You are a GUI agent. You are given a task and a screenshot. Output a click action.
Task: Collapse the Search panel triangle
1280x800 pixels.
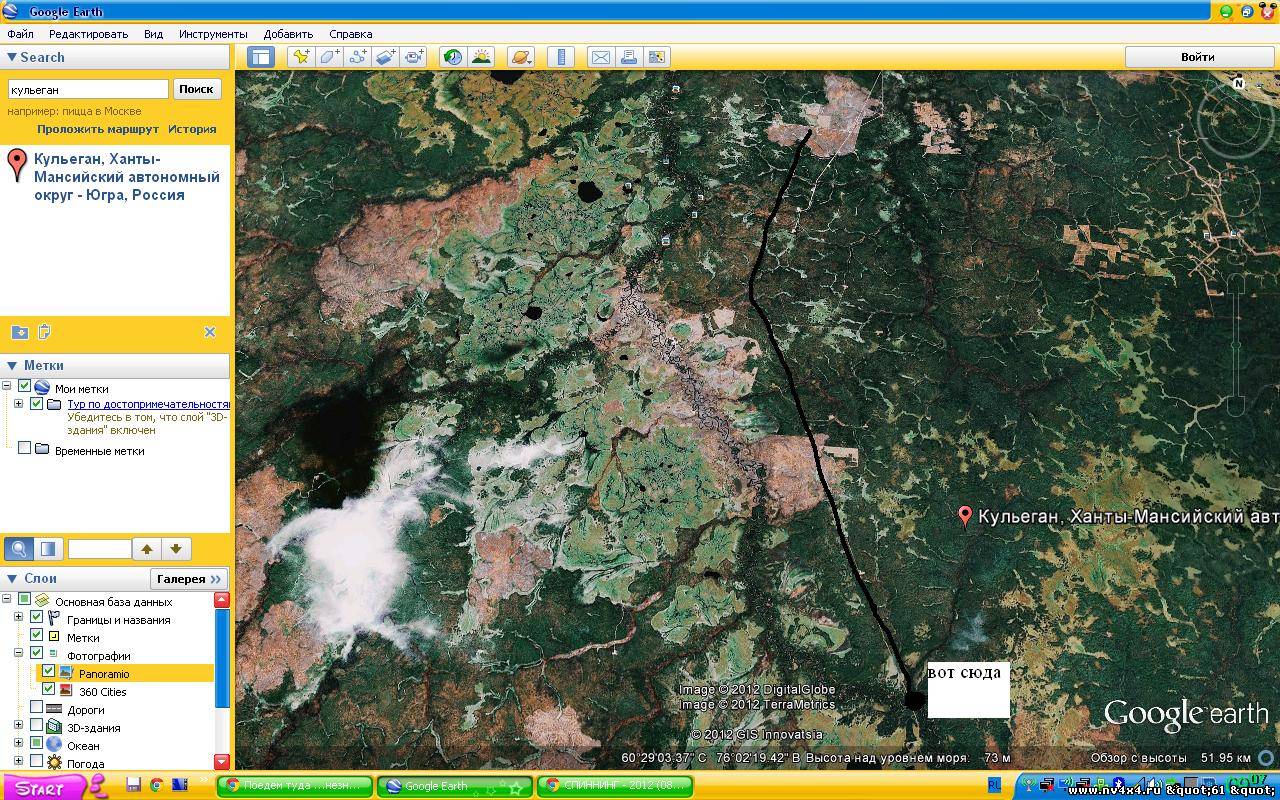coord(11,58)
